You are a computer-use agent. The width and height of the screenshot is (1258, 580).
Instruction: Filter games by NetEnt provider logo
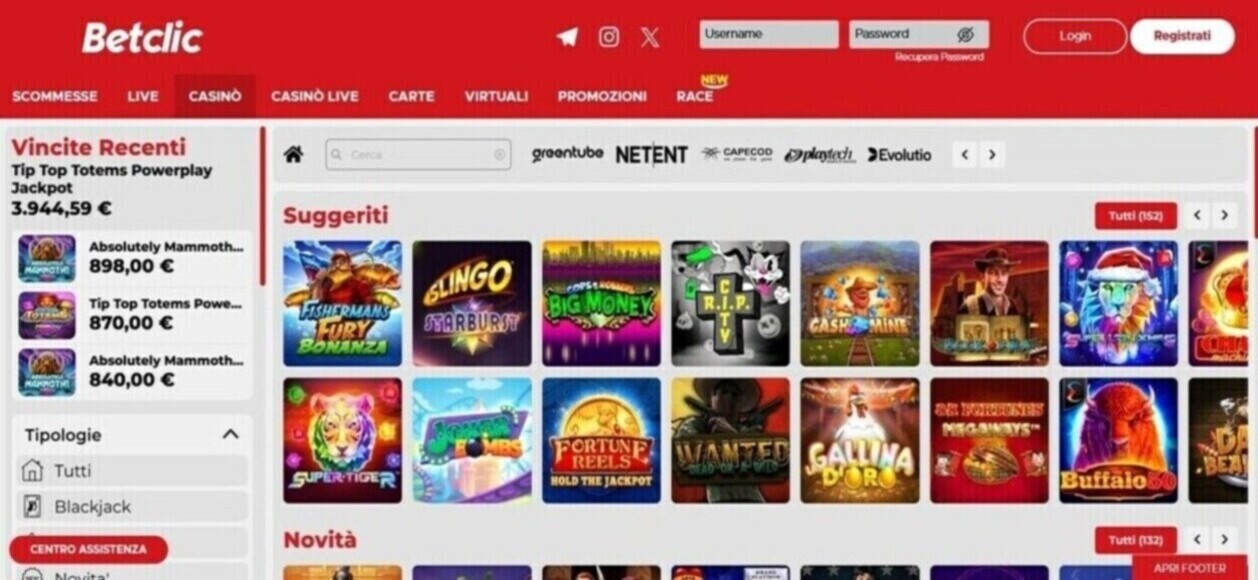tap(651, 154)
